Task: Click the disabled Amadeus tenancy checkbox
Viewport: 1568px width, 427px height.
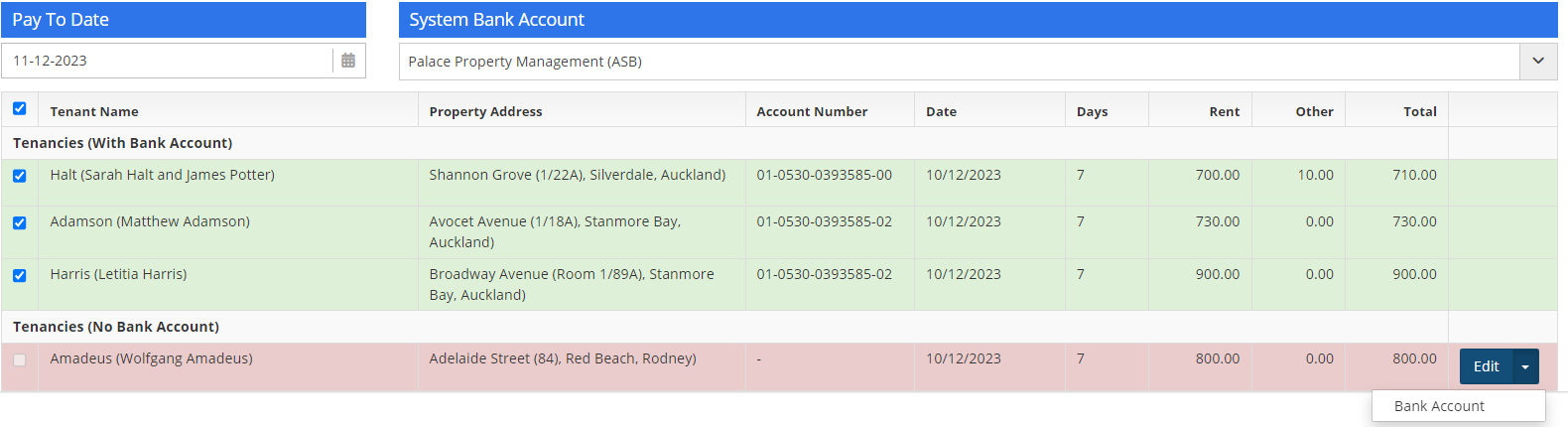Action: [x=20, y=360]
